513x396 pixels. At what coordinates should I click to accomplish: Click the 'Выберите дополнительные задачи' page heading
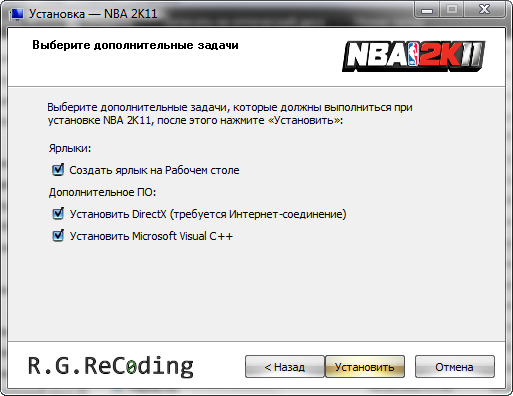pyautogui.click(x=135, y=45)
